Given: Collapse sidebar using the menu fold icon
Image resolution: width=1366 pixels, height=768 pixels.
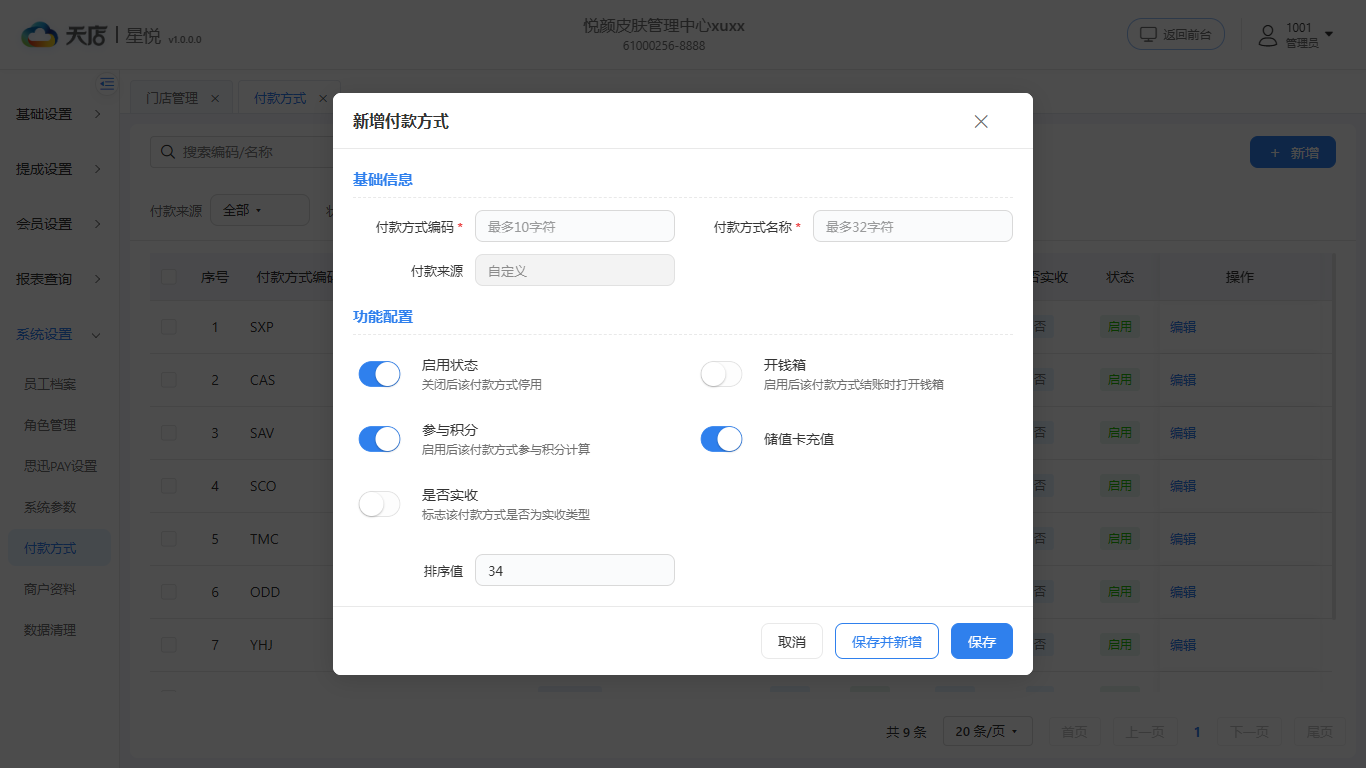Looking at the screenshot, I should point(107,84).
